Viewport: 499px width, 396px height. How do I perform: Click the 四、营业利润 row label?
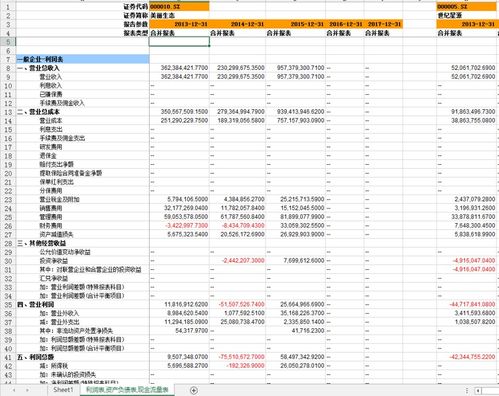coord(36,305)
